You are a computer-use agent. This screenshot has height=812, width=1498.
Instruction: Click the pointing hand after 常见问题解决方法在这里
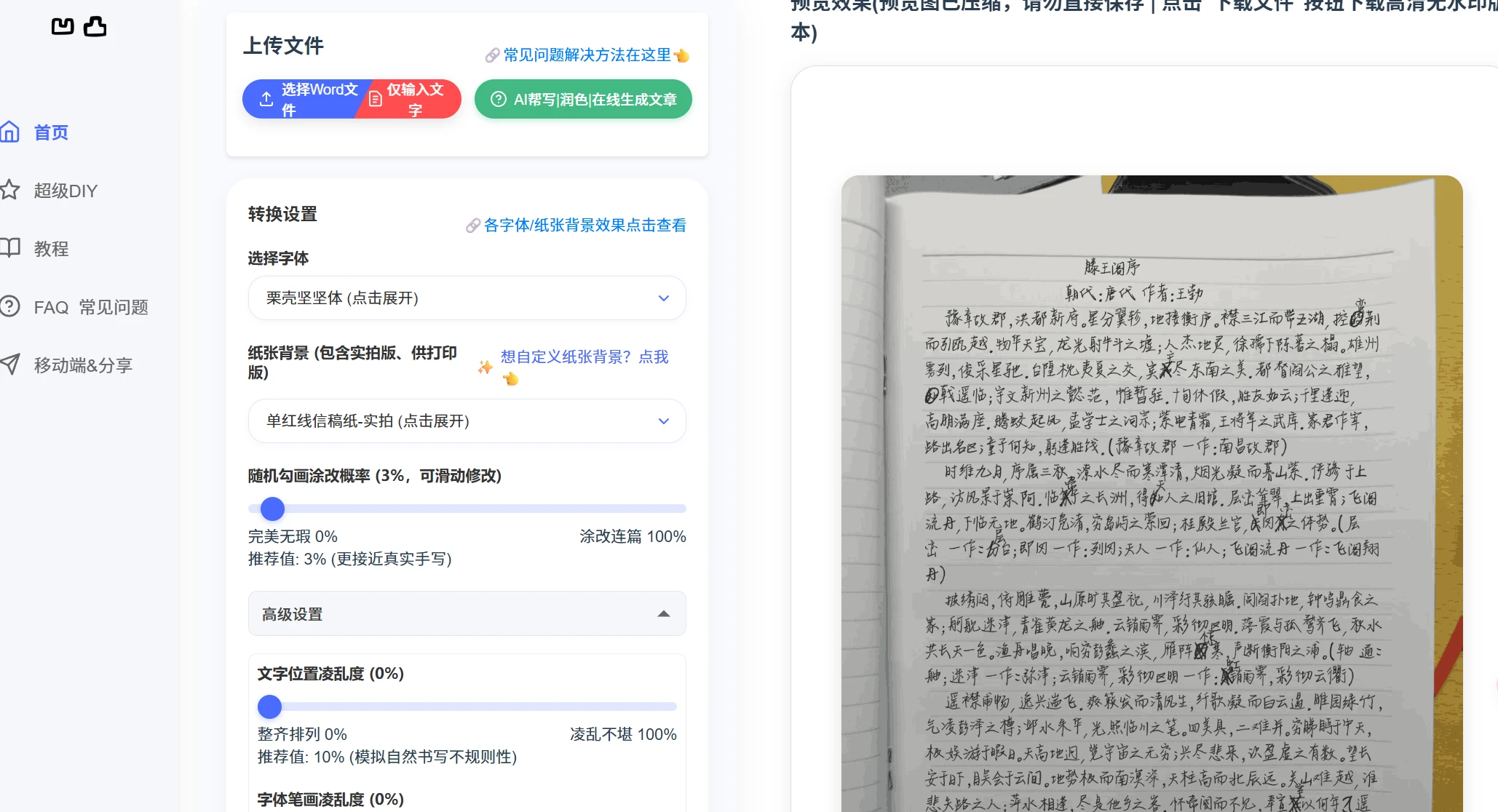coord(681,55)
